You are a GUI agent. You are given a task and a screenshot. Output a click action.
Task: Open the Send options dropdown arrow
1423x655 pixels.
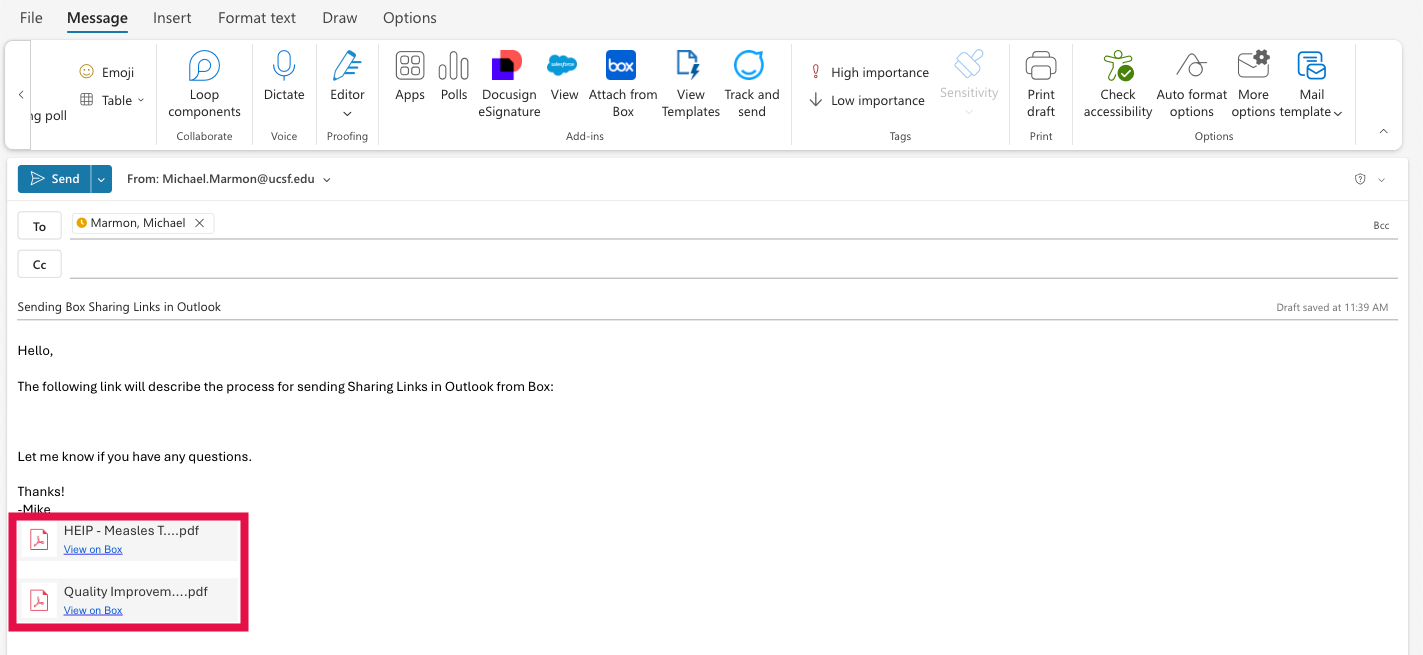coord(101,179)
